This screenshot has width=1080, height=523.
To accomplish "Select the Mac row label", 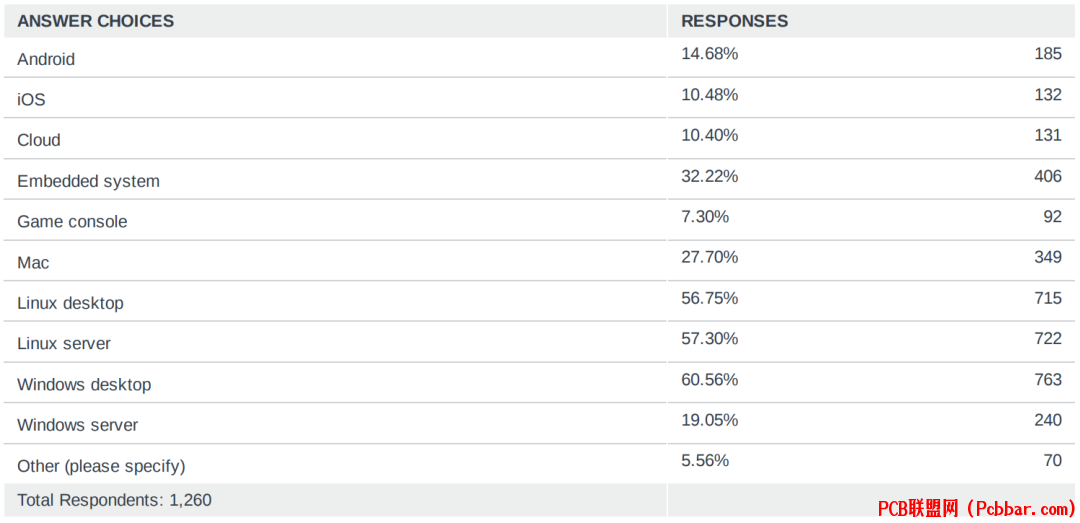I will 34,263.
